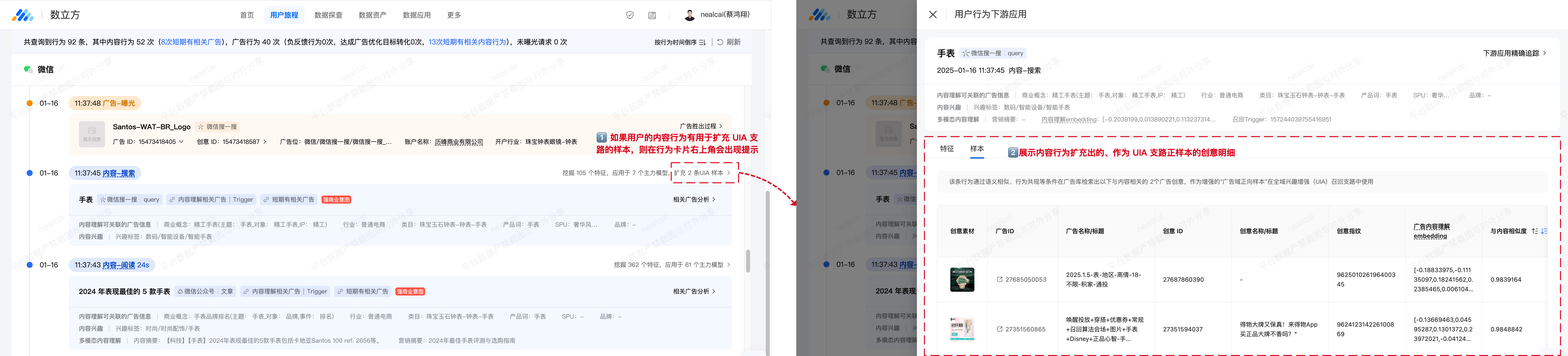
Task: Click the refresh icon next to 刷新
Action: point(720,42)
